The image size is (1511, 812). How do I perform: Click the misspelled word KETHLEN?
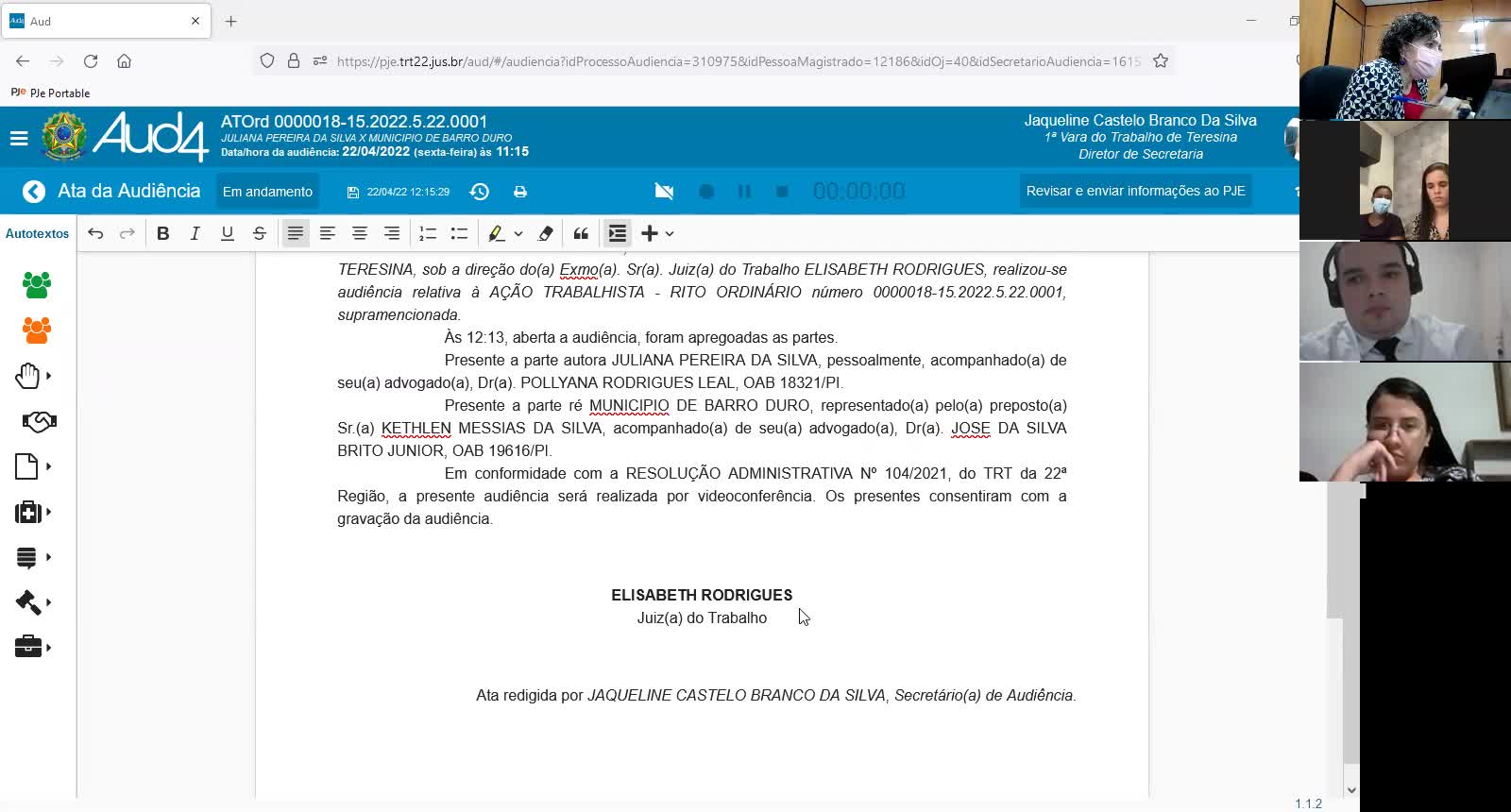point(416,429)
